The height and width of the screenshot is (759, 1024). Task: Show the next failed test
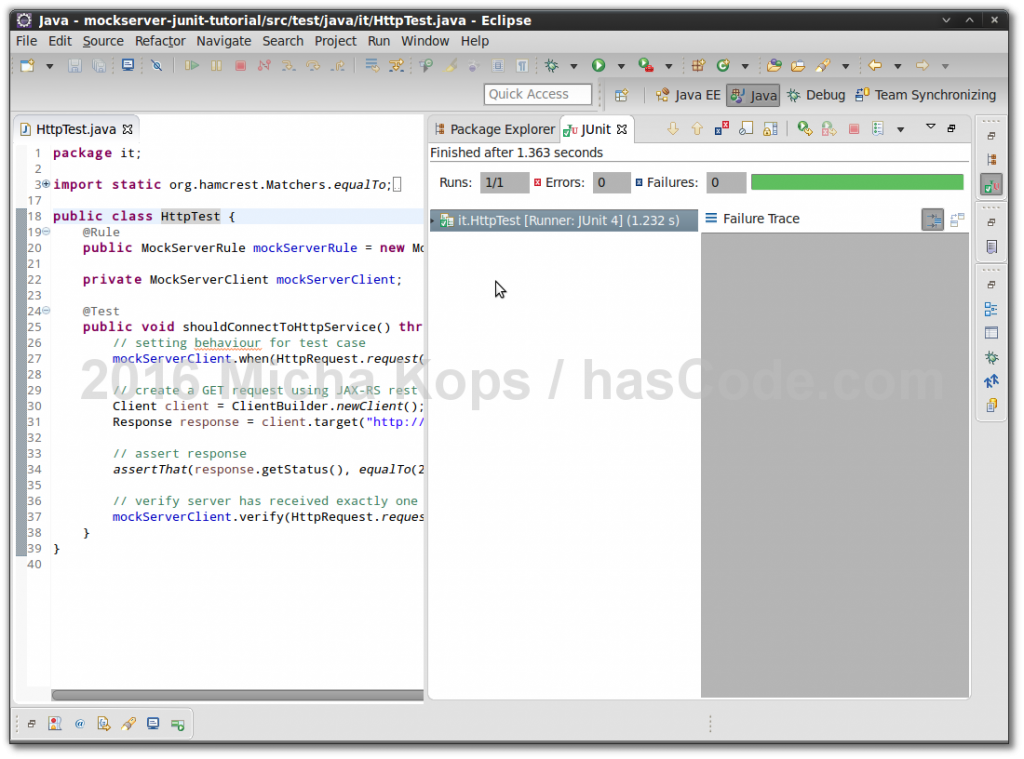672,129
